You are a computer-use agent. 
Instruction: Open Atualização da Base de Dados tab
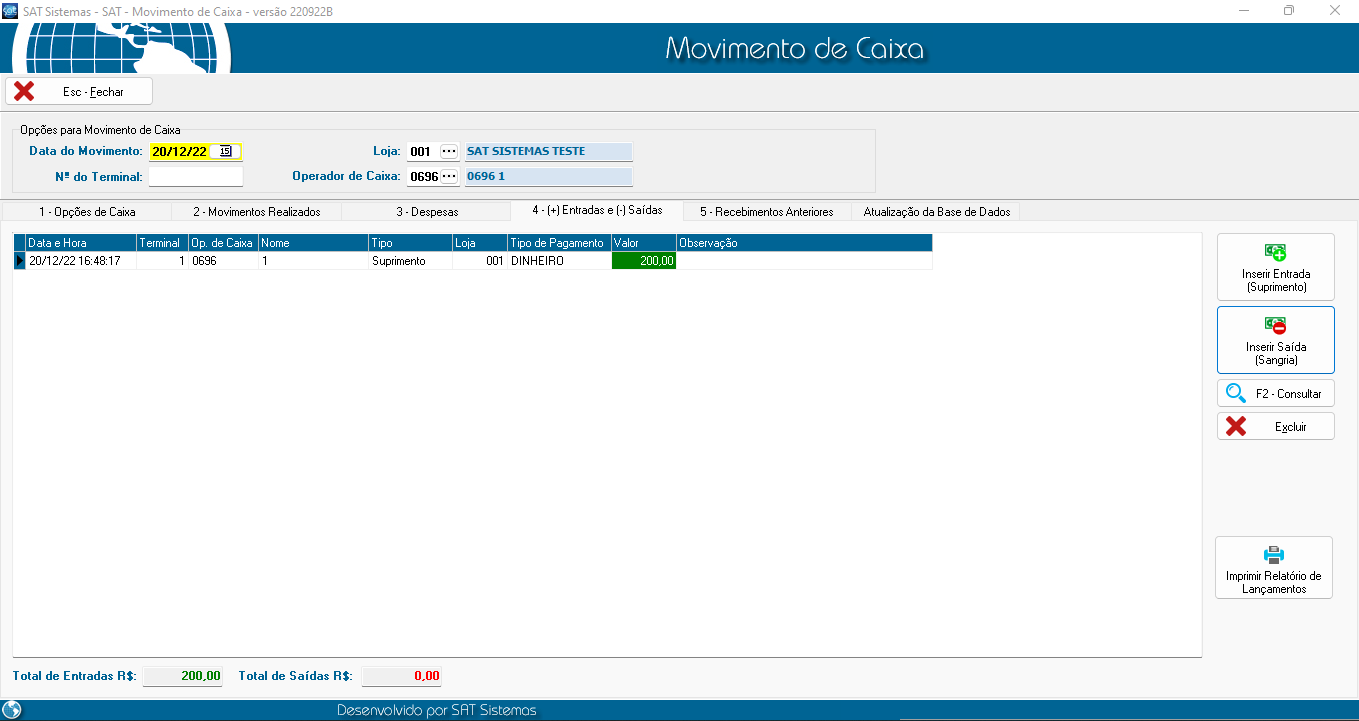936,212
